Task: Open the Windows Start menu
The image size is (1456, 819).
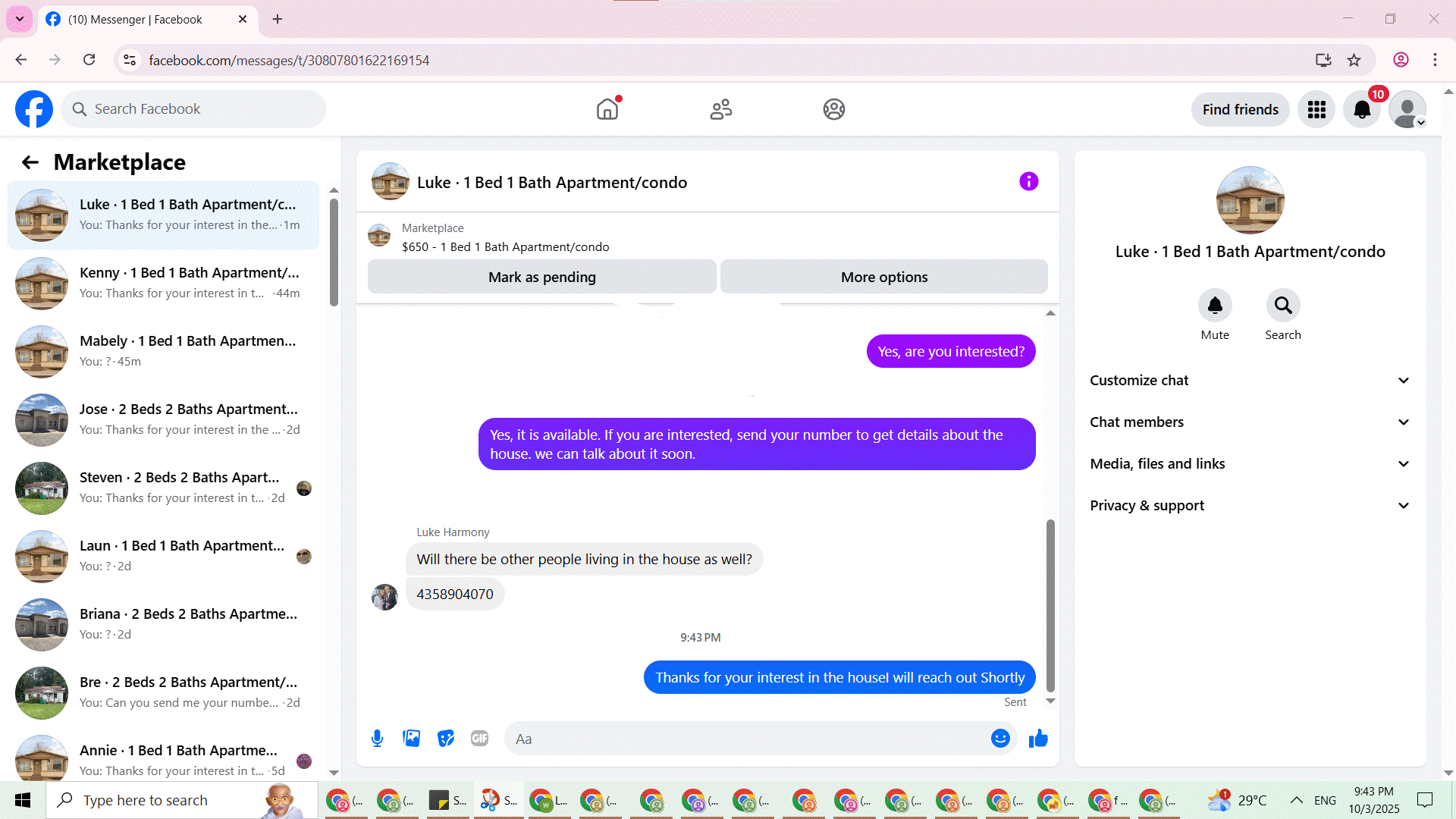Action: [x=23, y=800]
